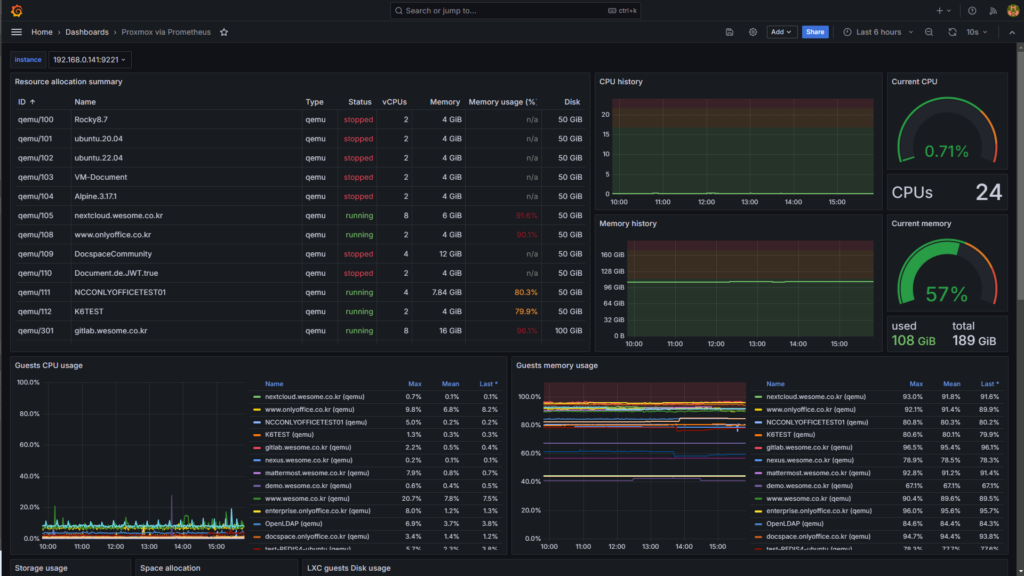Open the 10s refresh interval dropdown
Screen dimensions: 1024x576
[977, 32]
